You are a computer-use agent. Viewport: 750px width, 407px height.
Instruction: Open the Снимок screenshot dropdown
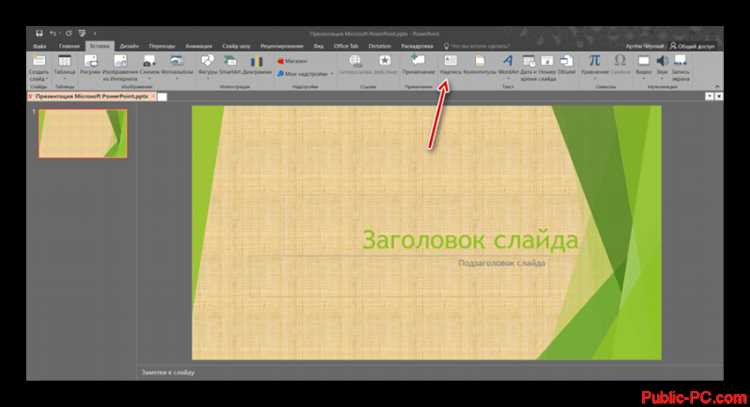coord(149,67)
